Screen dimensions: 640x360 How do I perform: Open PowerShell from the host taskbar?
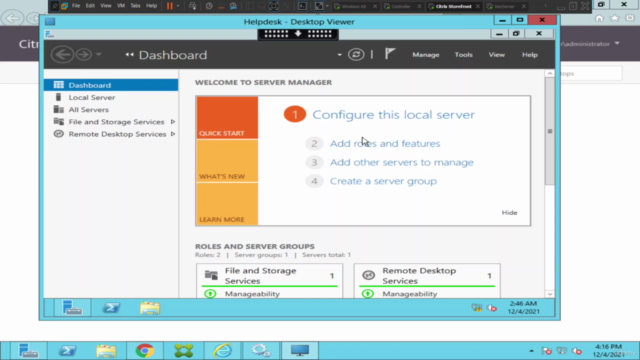coord(67,351)
